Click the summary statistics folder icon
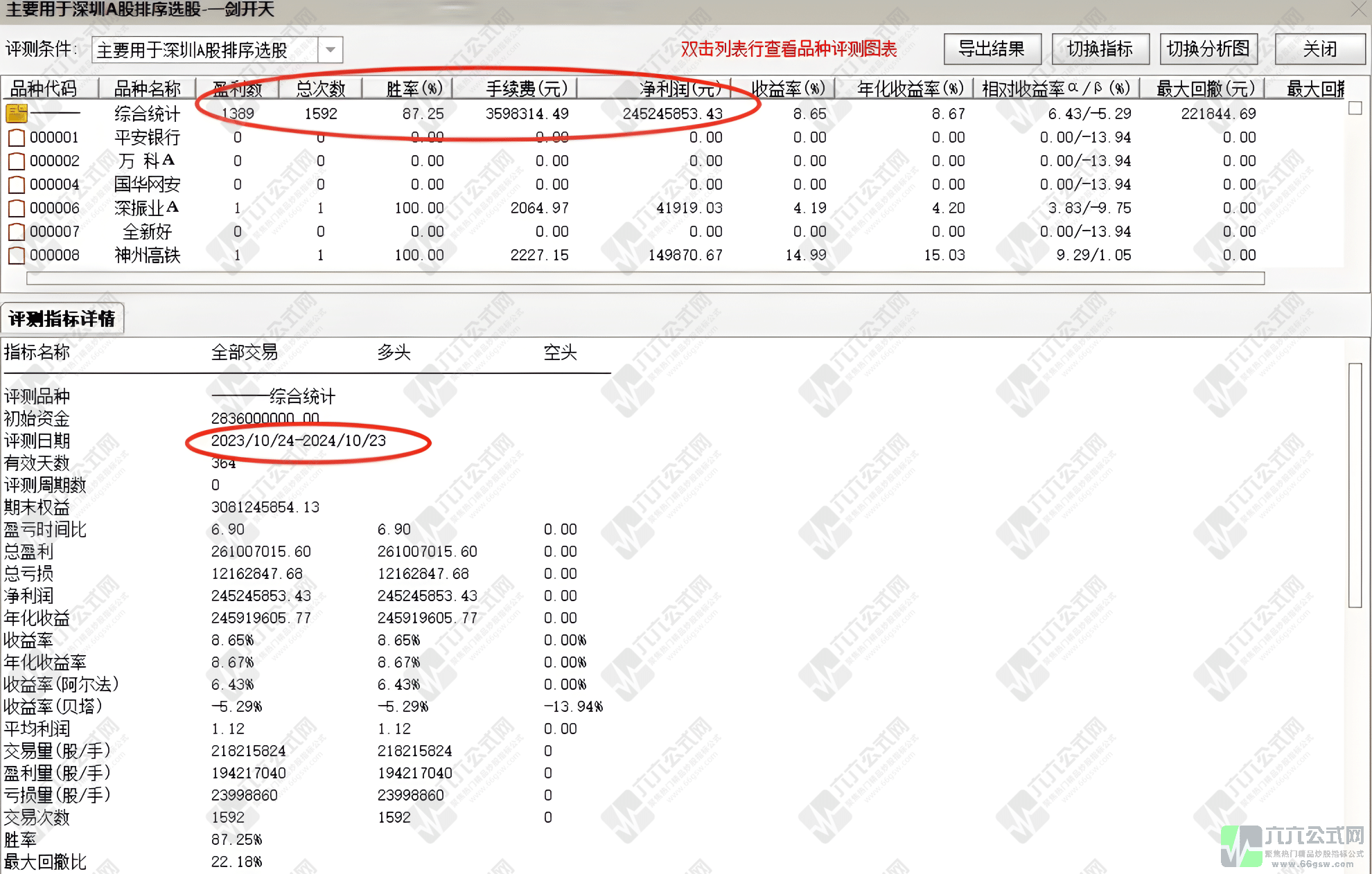 click(17, 113)
